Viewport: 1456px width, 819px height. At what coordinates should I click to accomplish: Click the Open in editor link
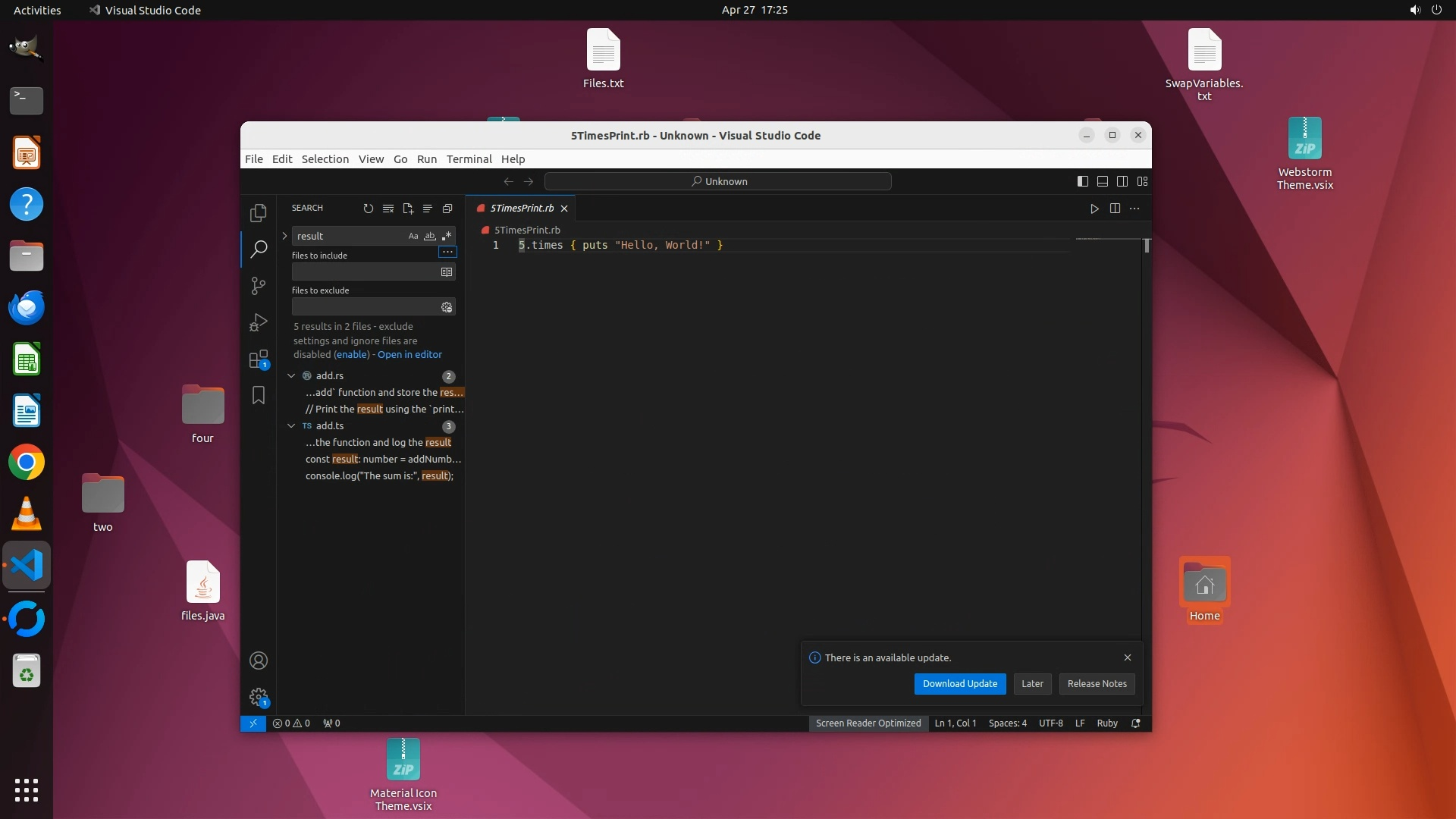[x=409, y=354]
